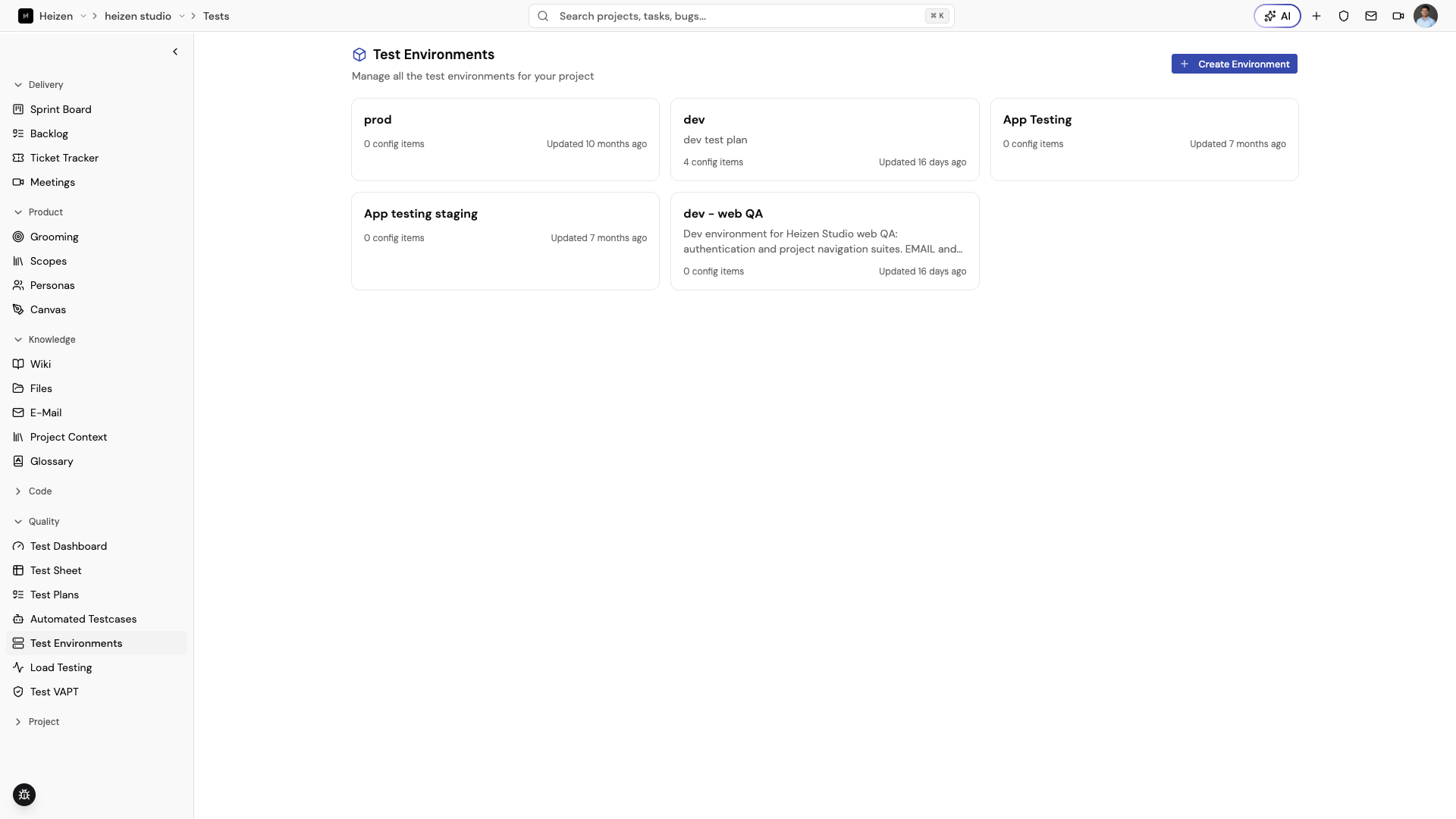1456x819 pixels.
Task: Collapse the sidebar with the chevron arrow
Action: [175, 52]
